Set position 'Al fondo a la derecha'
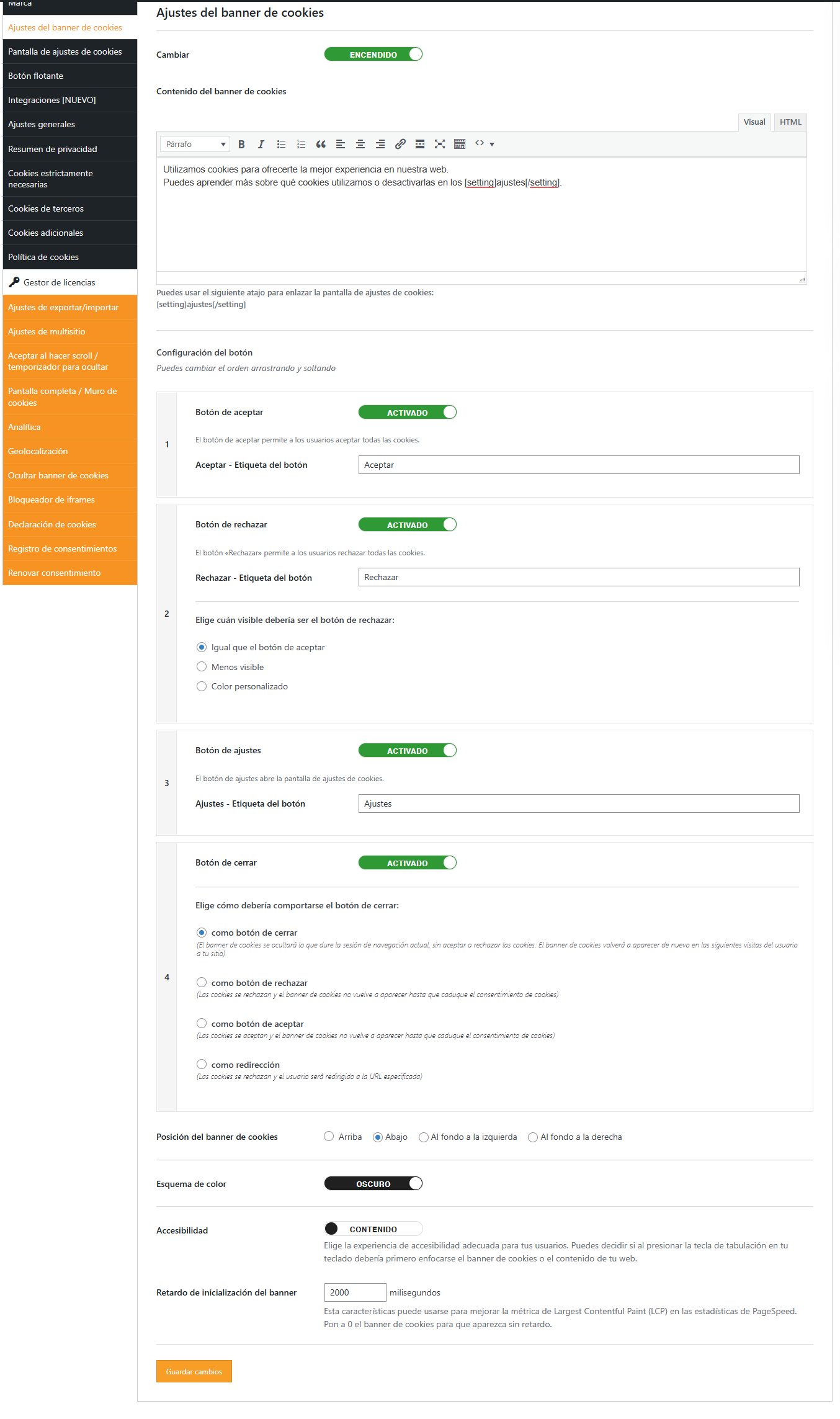 tap(533, 1137)
